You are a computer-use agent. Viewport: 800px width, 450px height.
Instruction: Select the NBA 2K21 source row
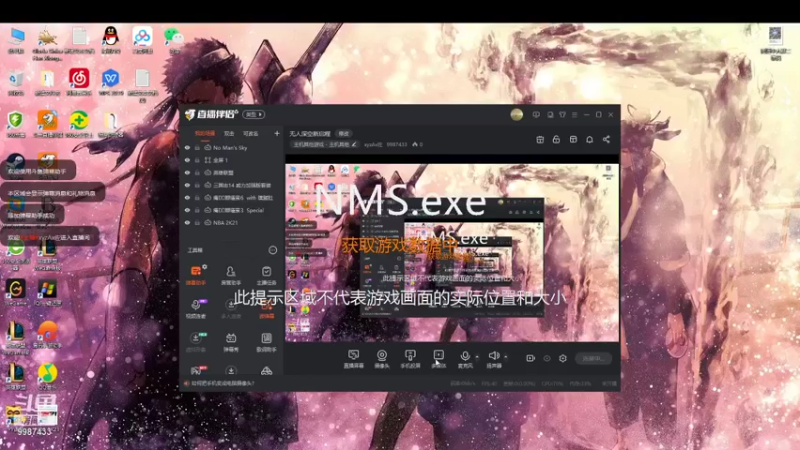[x=232, y=222]
